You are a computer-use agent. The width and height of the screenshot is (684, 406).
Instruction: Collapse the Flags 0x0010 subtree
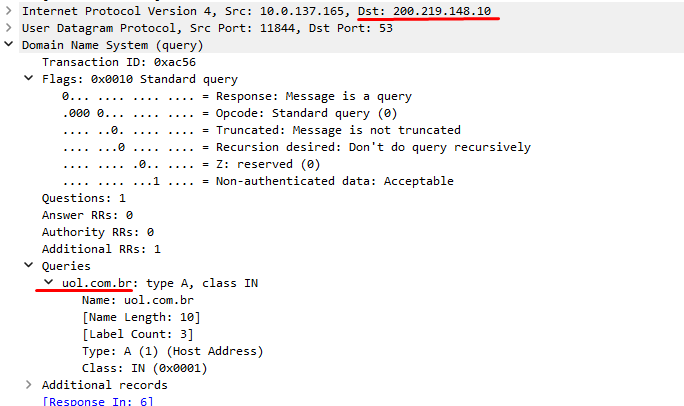click(28, 78)
